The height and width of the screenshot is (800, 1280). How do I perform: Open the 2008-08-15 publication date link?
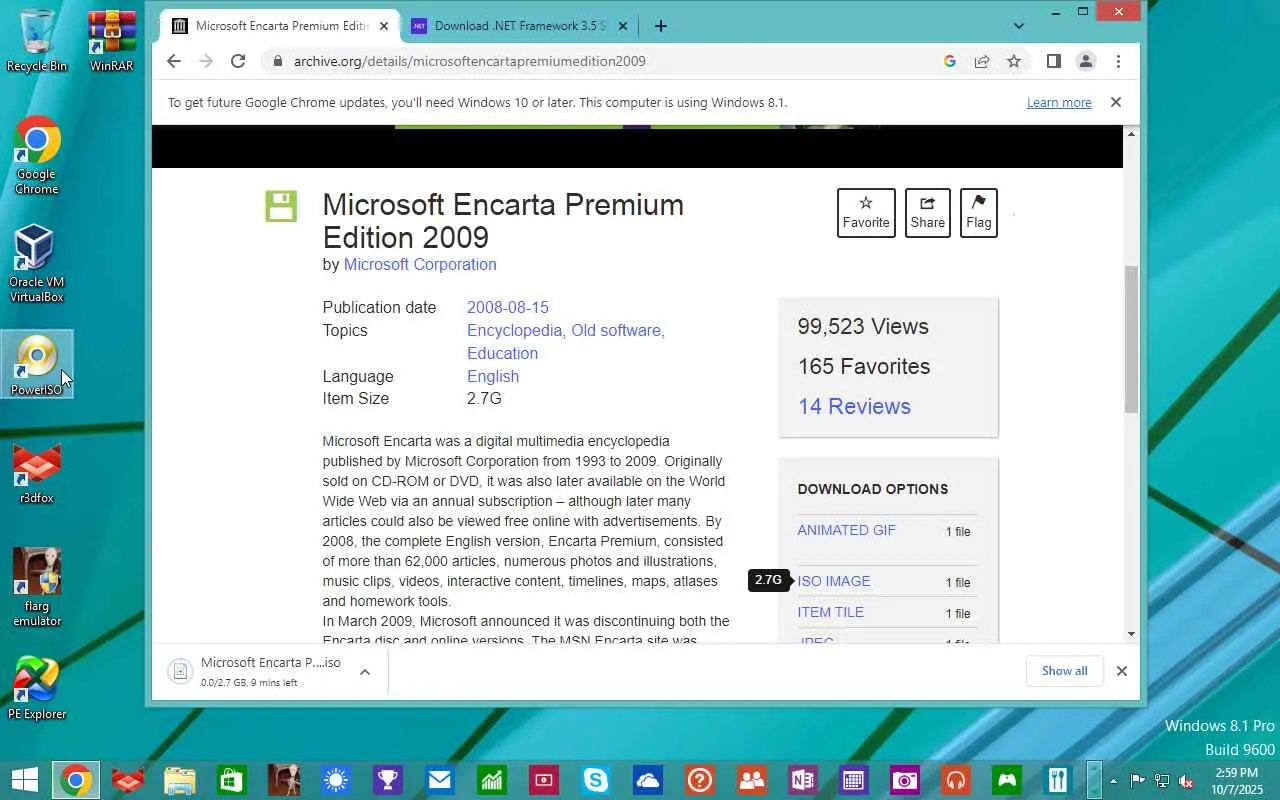(x=508, y=307)
